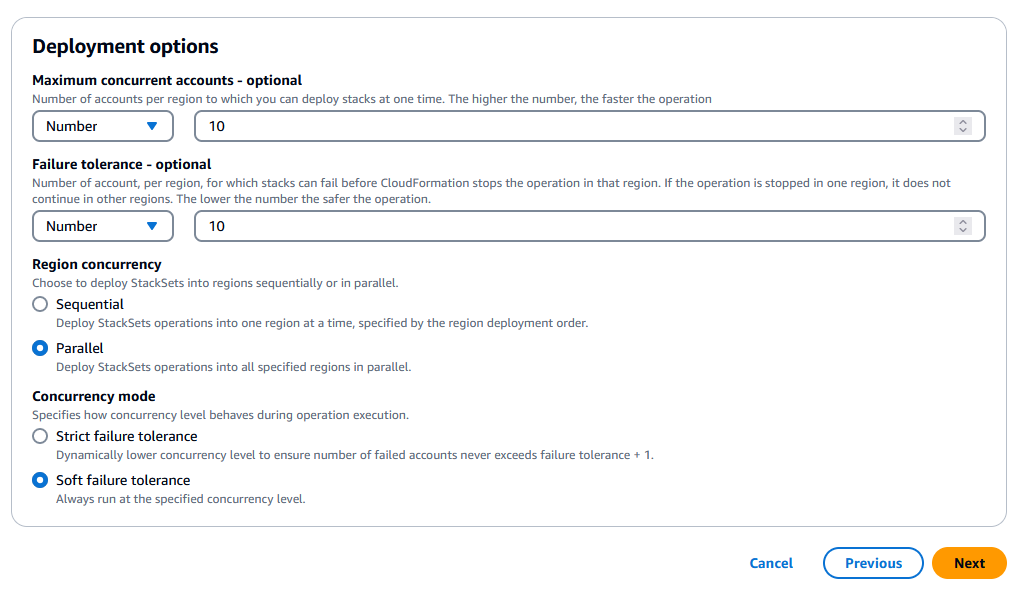Select Sequential region concurrency
This screenshot has width=1033, height=595.
click(40, 304)
